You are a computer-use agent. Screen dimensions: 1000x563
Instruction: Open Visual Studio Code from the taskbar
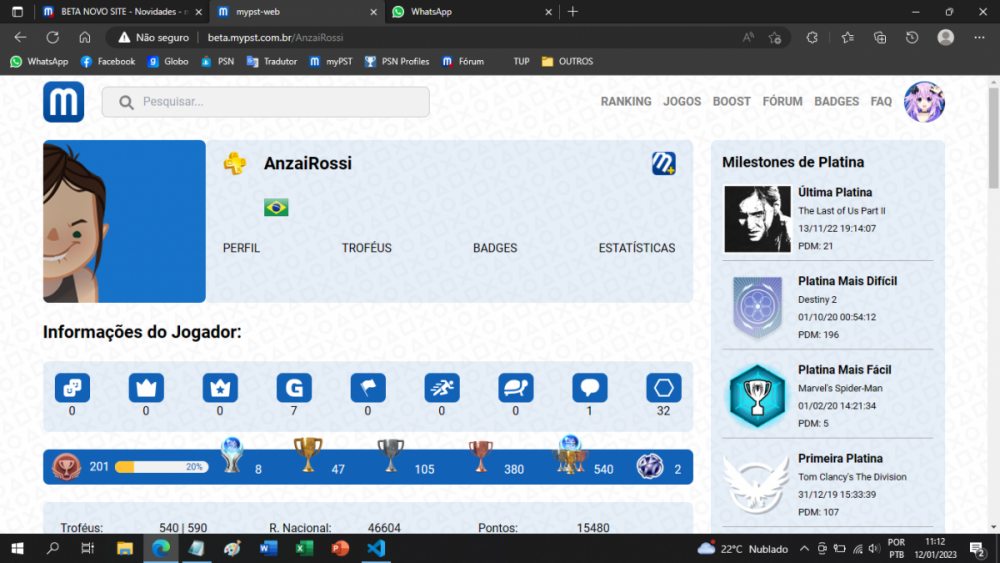pos(376,548)
